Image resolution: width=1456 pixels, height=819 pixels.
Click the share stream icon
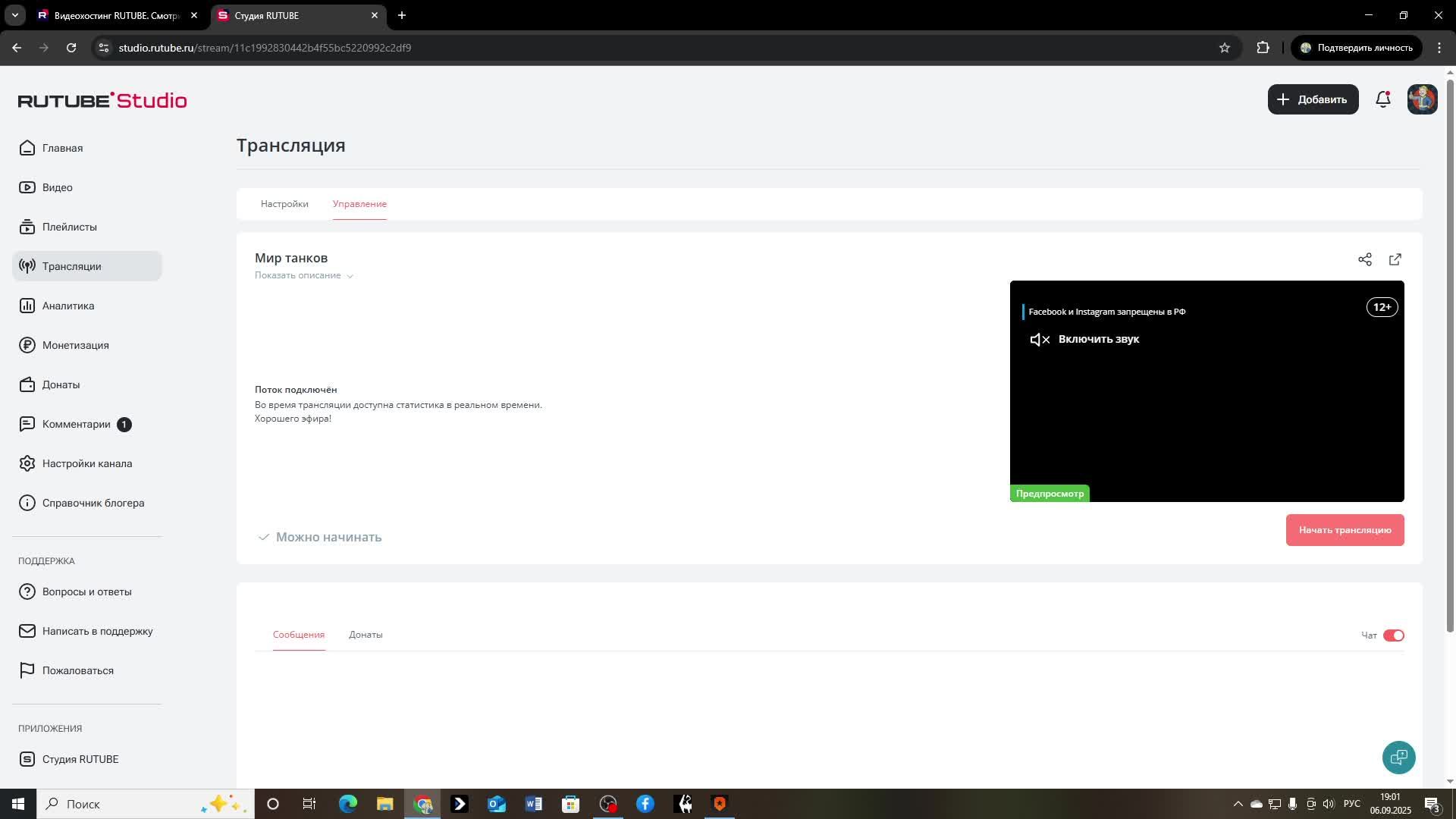(x=1365, y=259)
